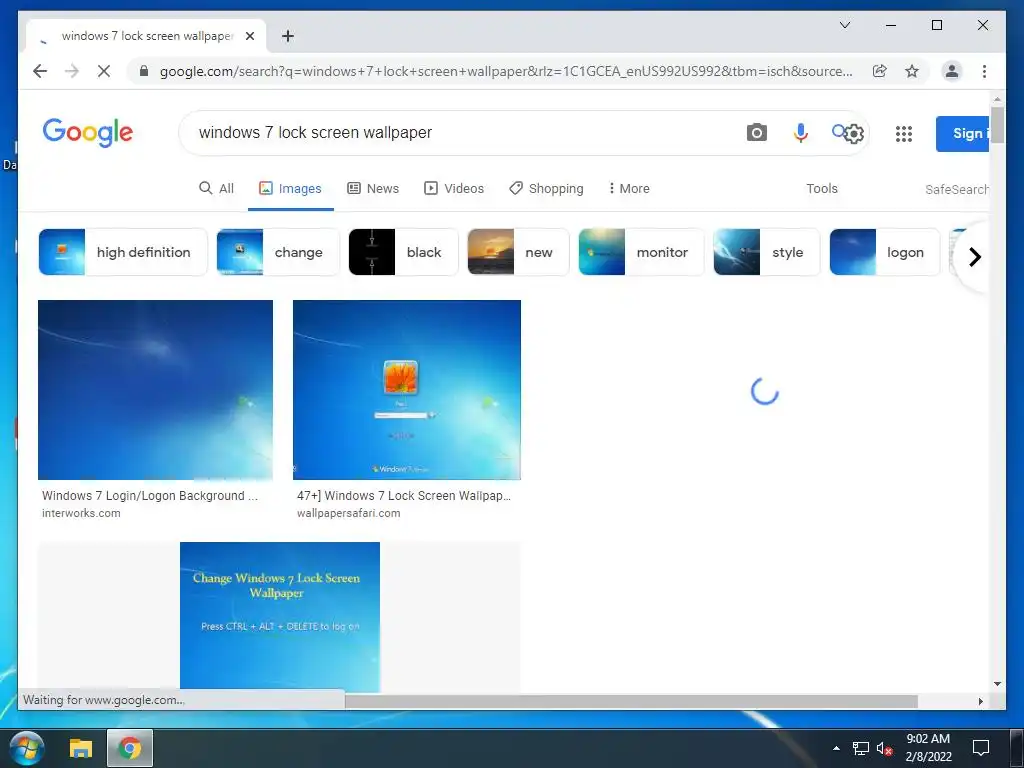The width and height of the screenshot is (1024, 768).
Task: Click the padlock site info icon
Action: [144, 71]
